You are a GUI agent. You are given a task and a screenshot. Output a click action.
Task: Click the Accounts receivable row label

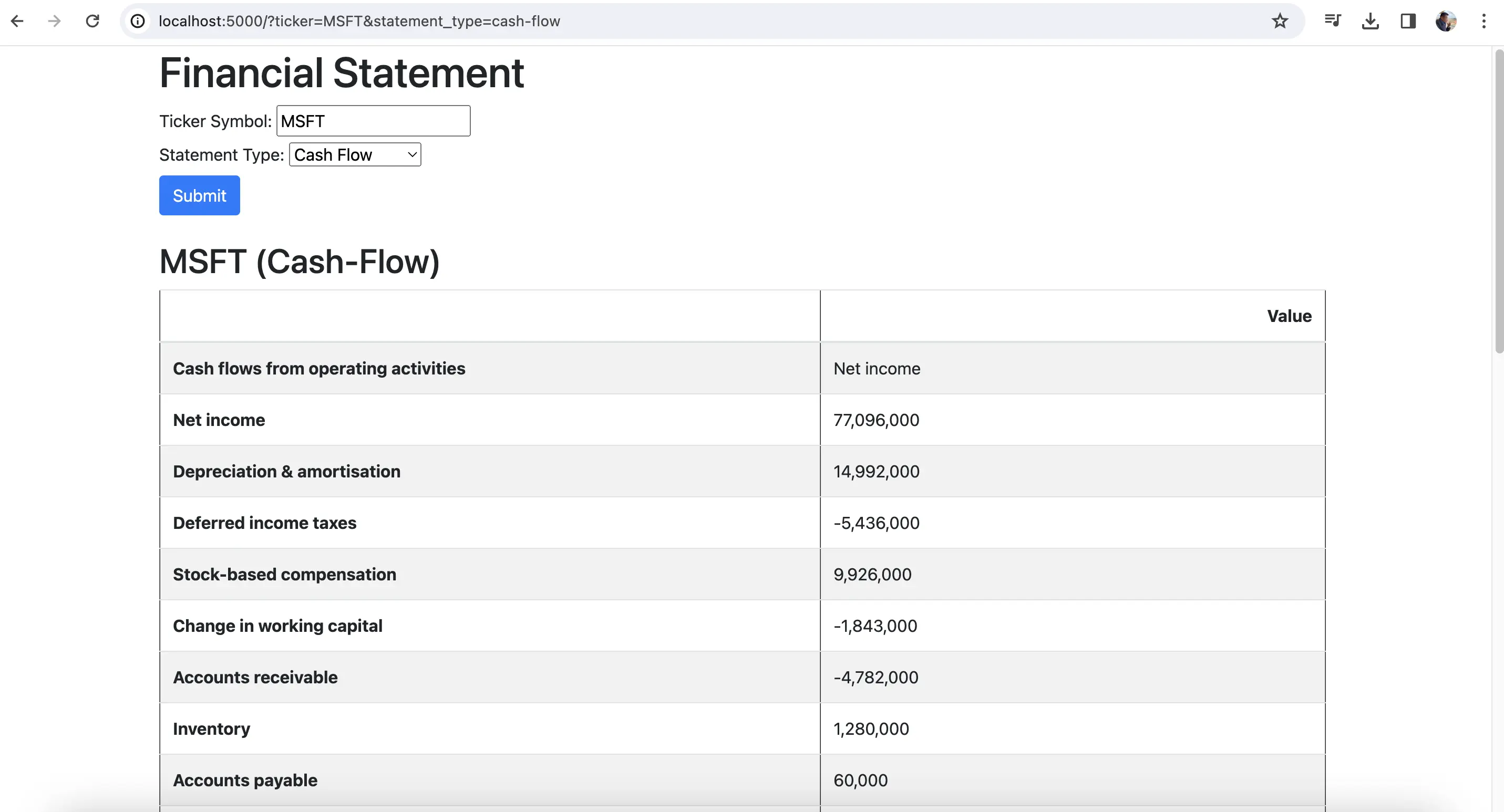pos(255,677)
